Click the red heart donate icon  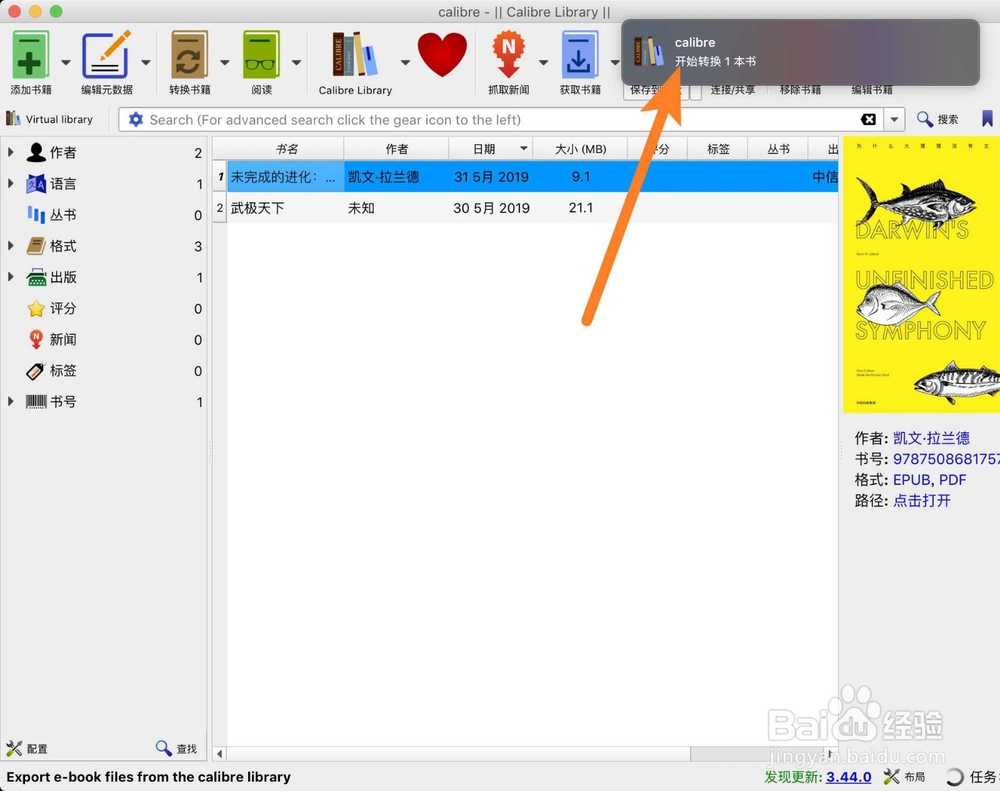click(x=442, y=55)
